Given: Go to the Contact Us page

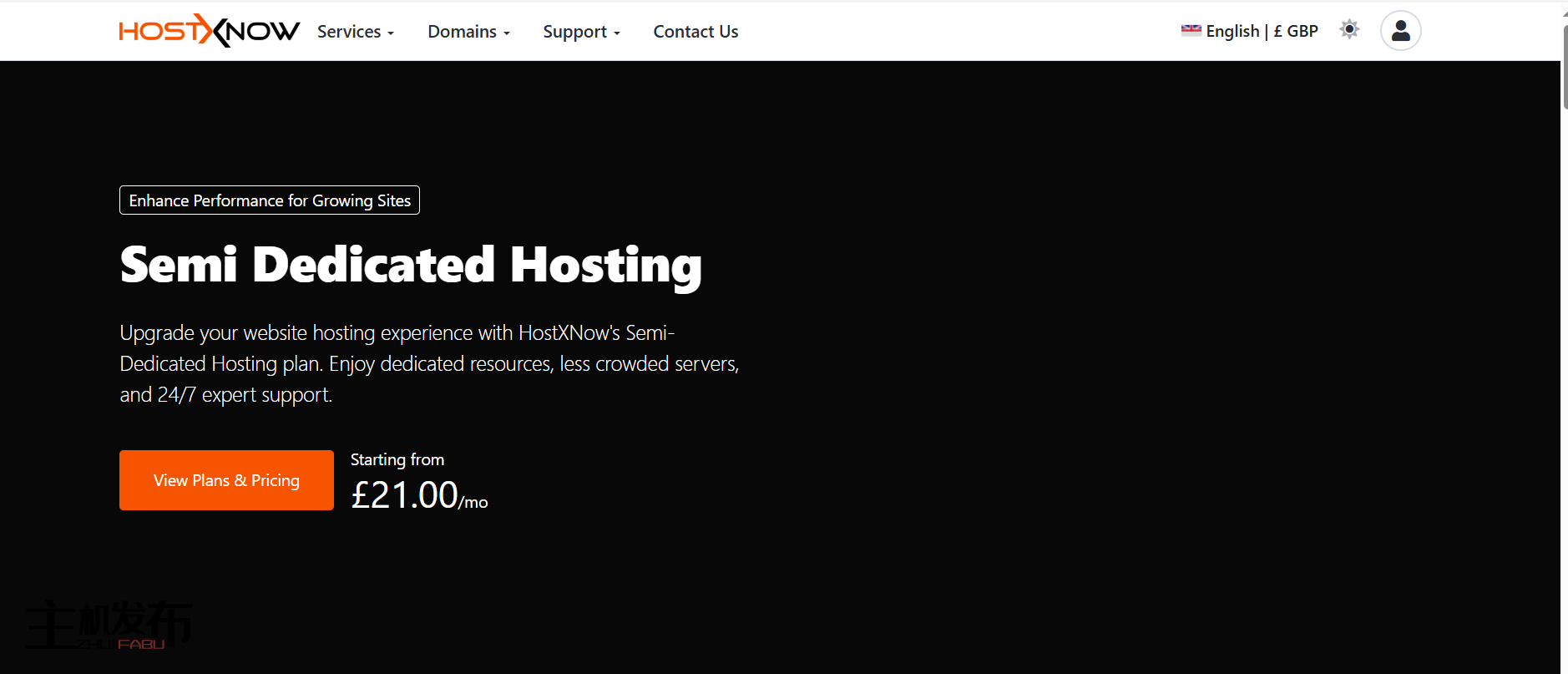Looking at the screenshot, I should coord(695,32).
